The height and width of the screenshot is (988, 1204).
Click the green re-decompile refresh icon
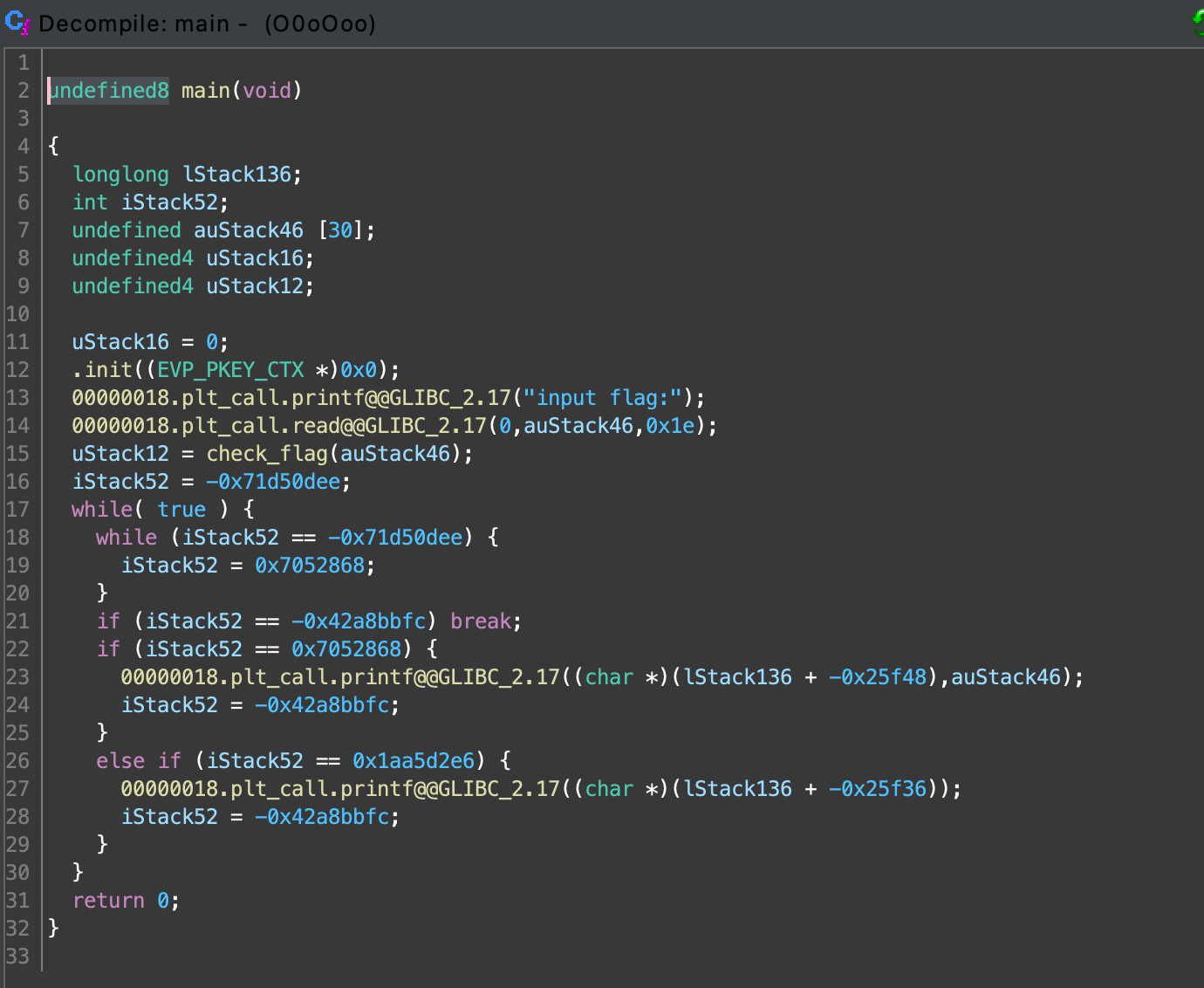point(1198,22)
